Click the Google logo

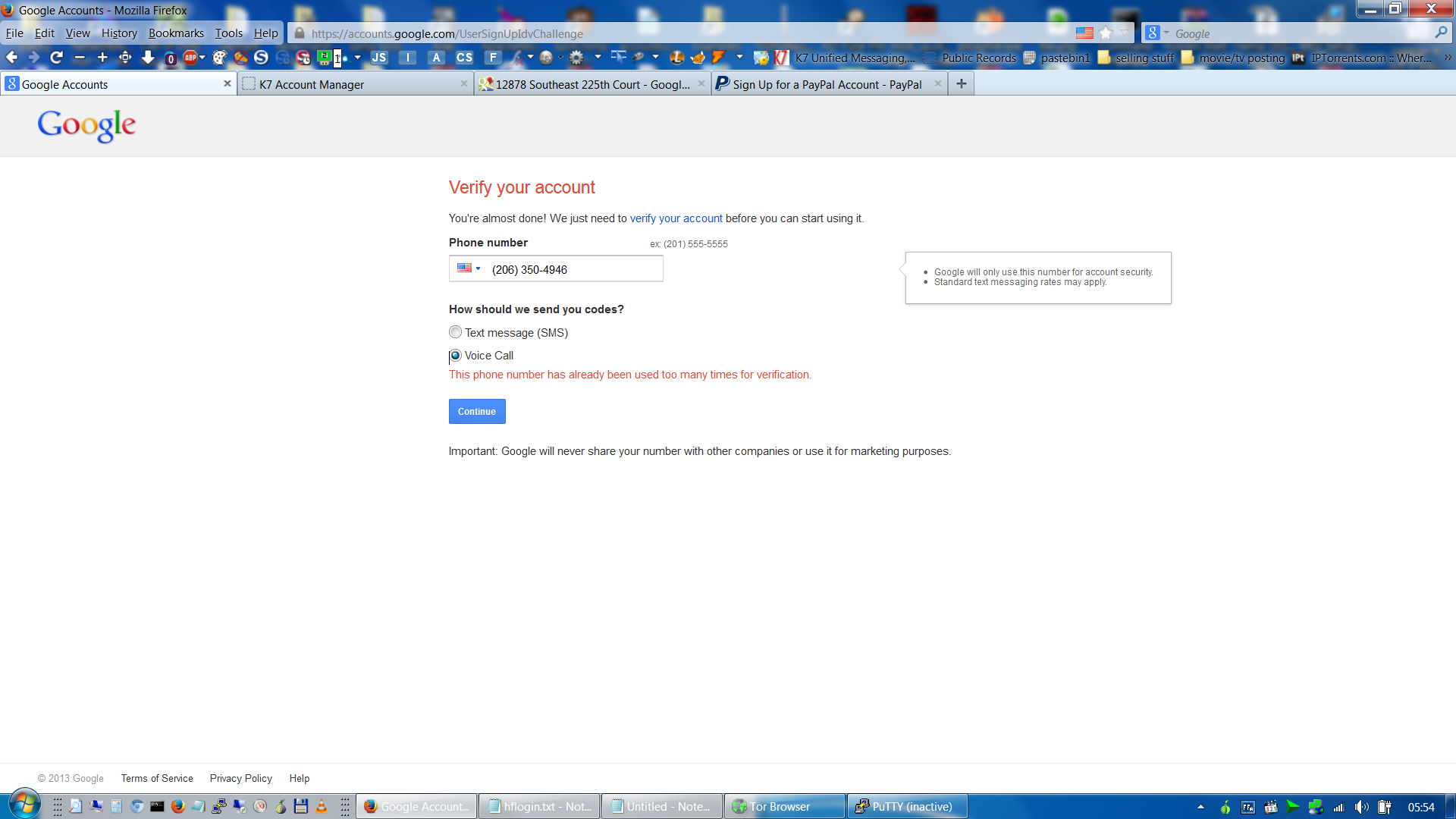point(86,125)
